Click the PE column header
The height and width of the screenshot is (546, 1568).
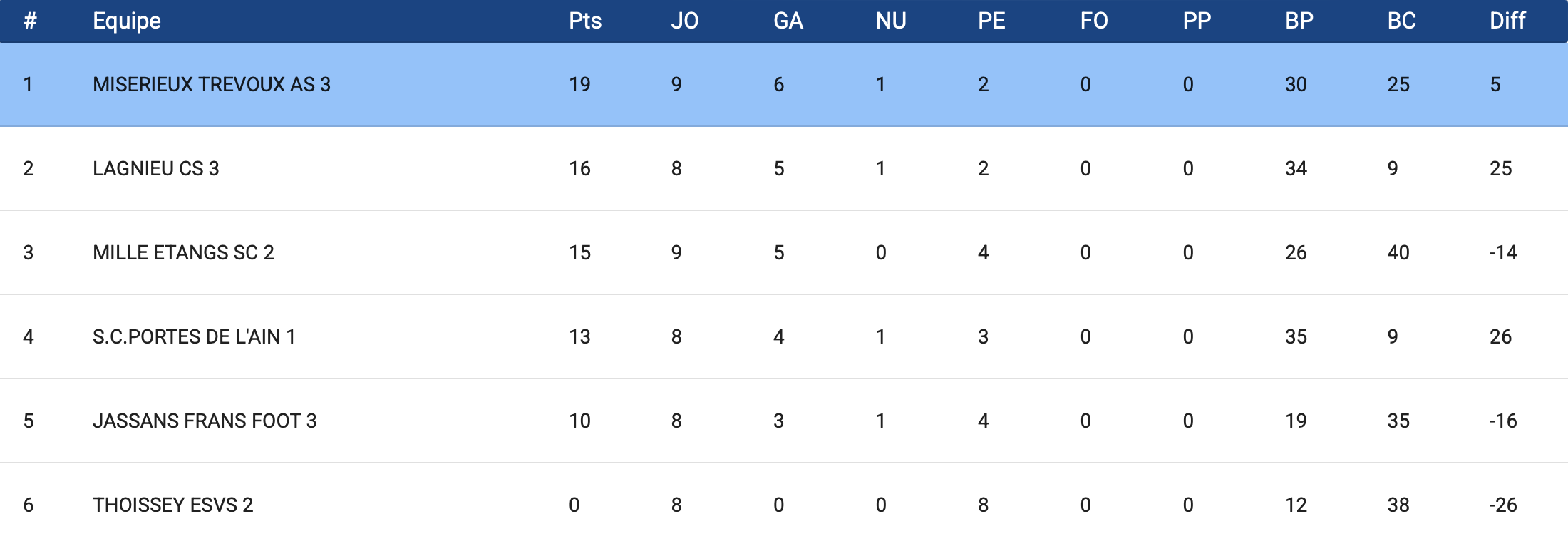pos(991,21)
